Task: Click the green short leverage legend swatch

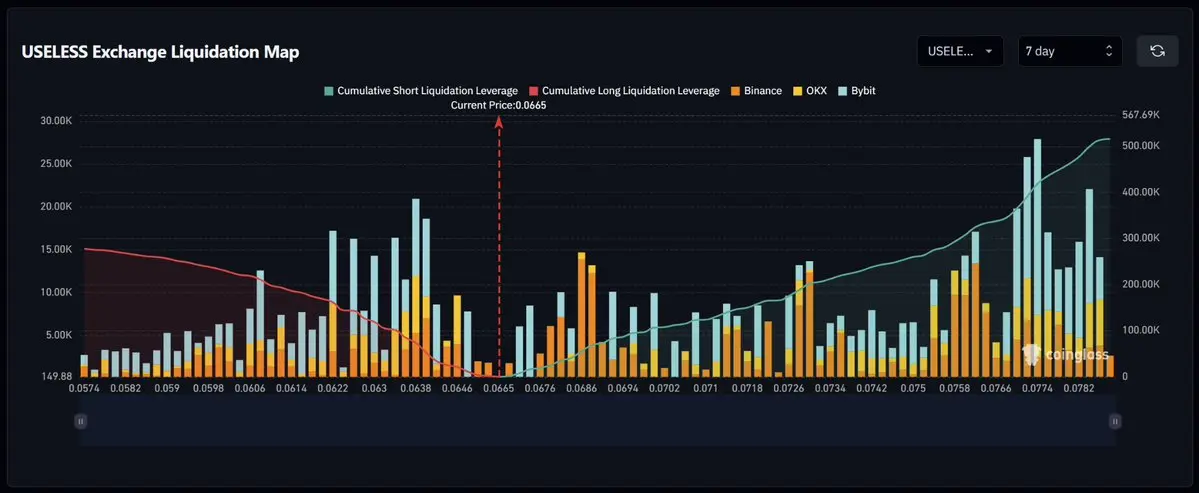Action: tap(328, 91)
